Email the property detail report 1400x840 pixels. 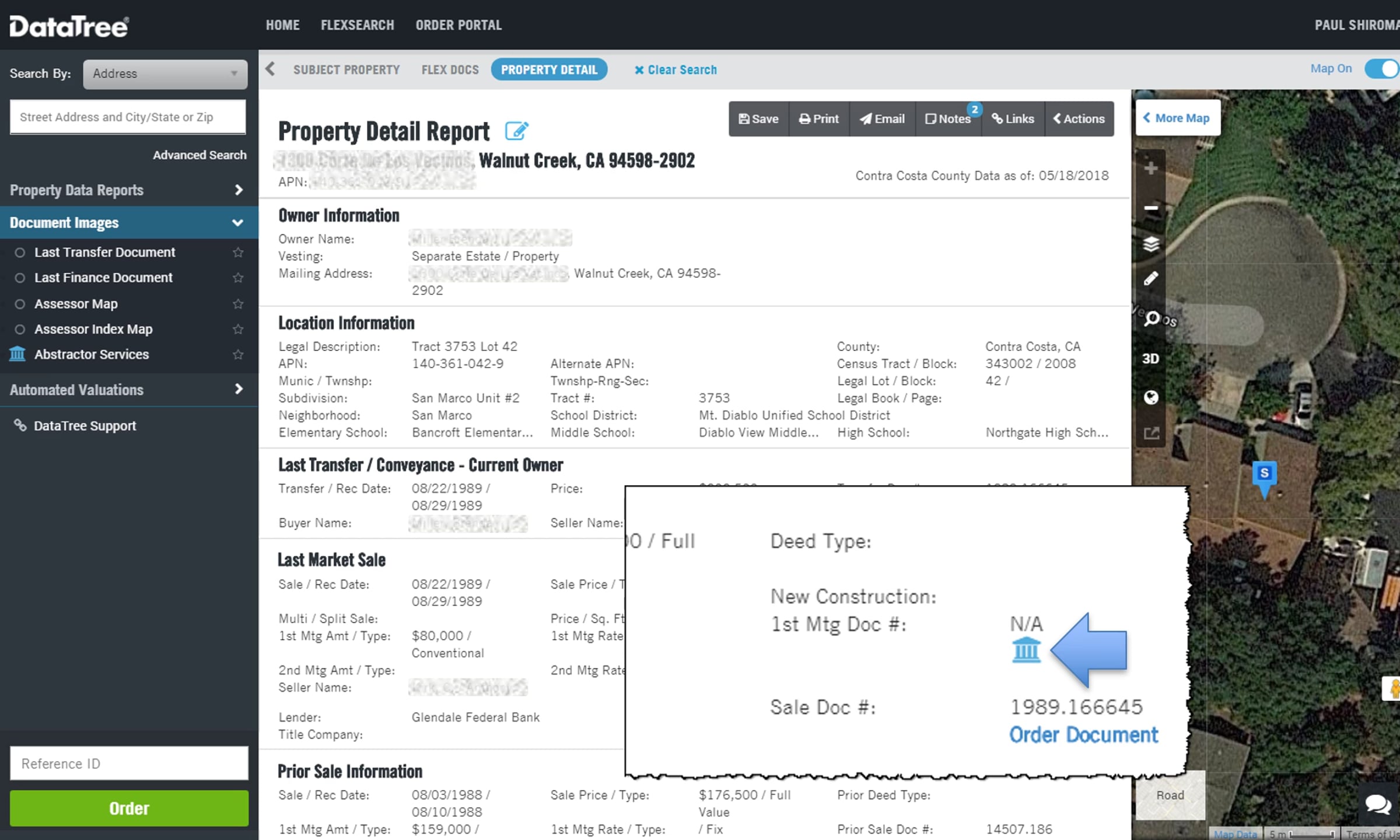point(882,119)
